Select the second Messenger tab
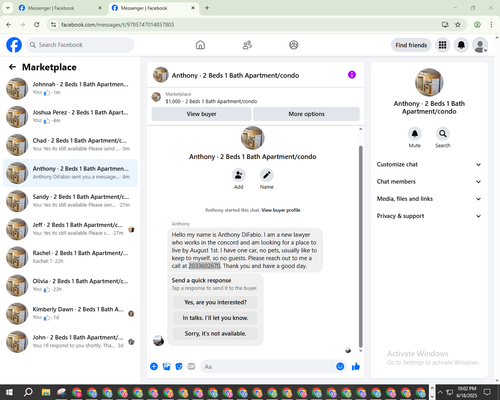 point(153,8)
